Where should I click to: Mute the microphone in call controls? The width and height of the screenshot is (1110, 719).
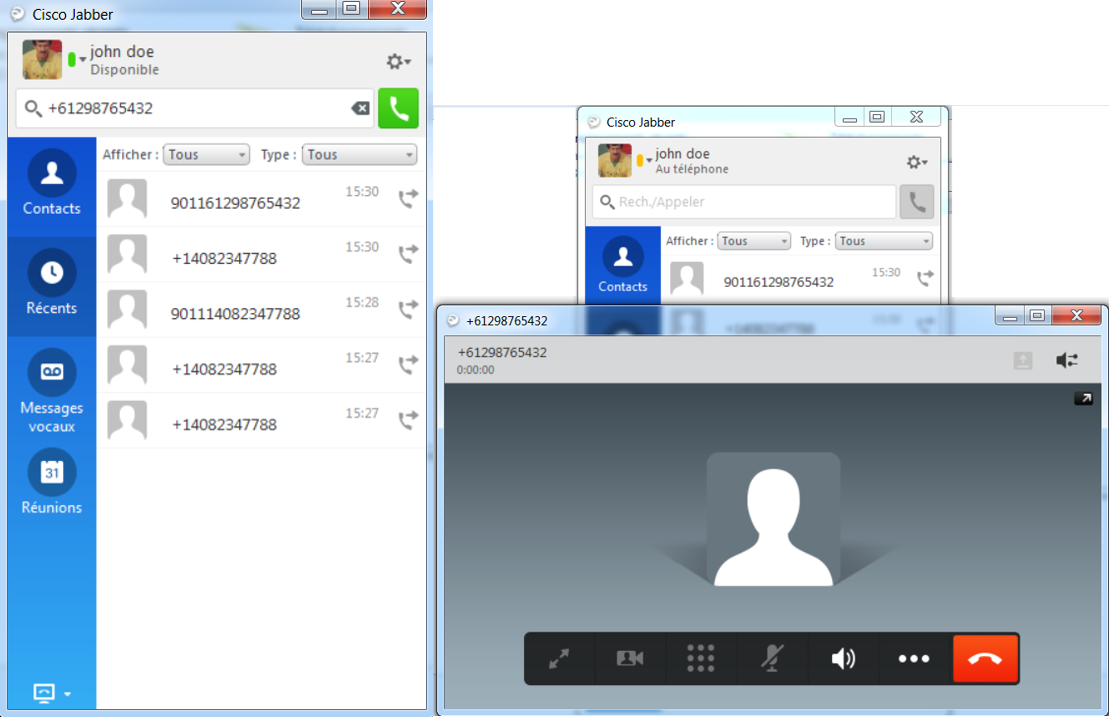coord(772,659)
